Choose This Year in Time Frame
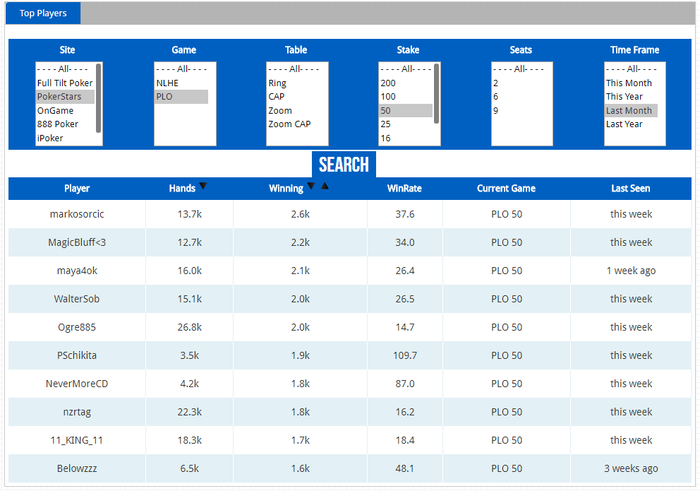This screenshot has width=700, height=491. [x=624, y=96]
